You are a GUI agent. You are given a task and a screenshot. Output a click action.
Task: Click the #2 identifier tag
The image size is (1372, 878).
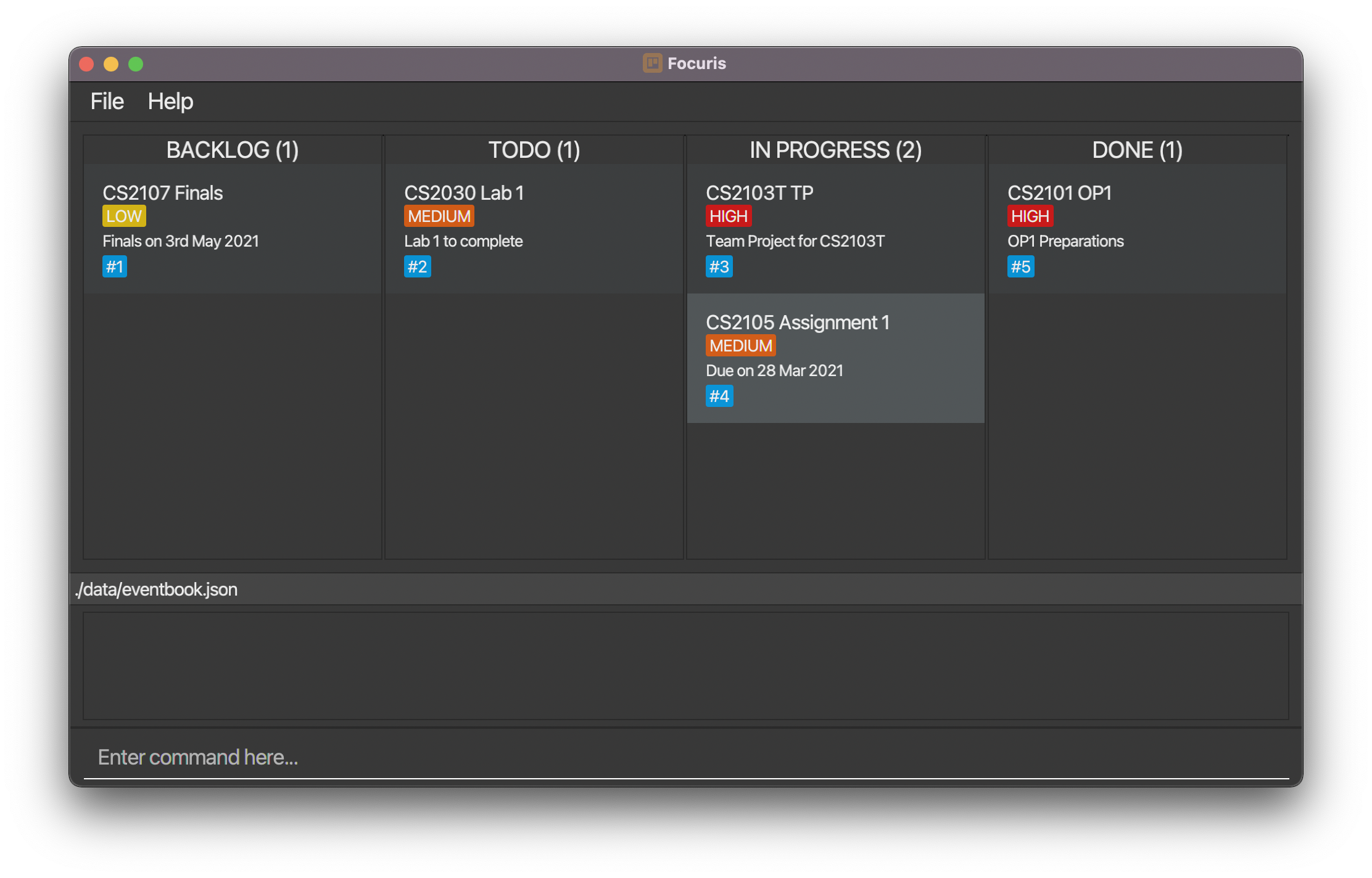point(418,266)
